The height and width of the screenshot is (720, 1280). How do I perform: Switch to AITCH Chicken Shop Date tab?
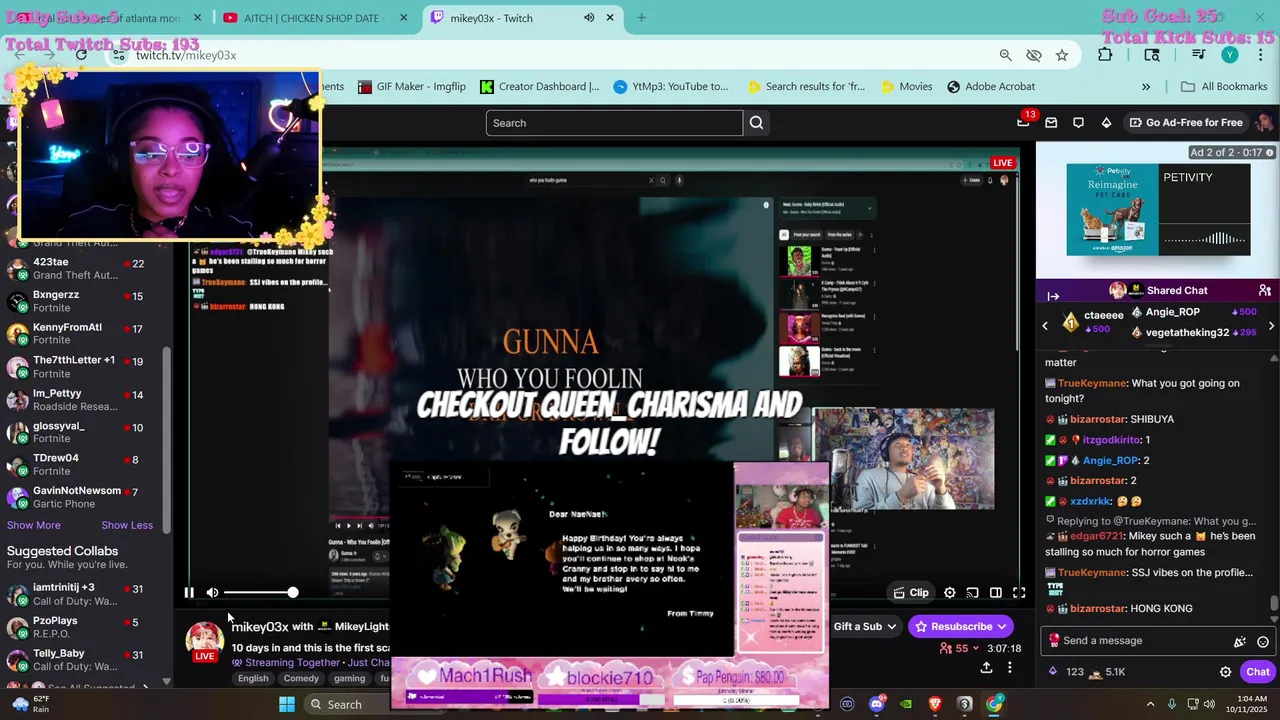click(317, 18)
